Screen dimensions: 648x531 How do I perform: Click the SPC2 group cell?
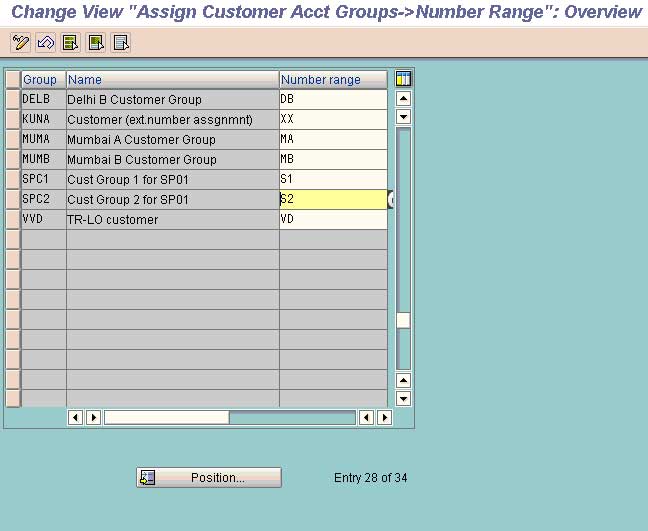(x=43, y=199)
